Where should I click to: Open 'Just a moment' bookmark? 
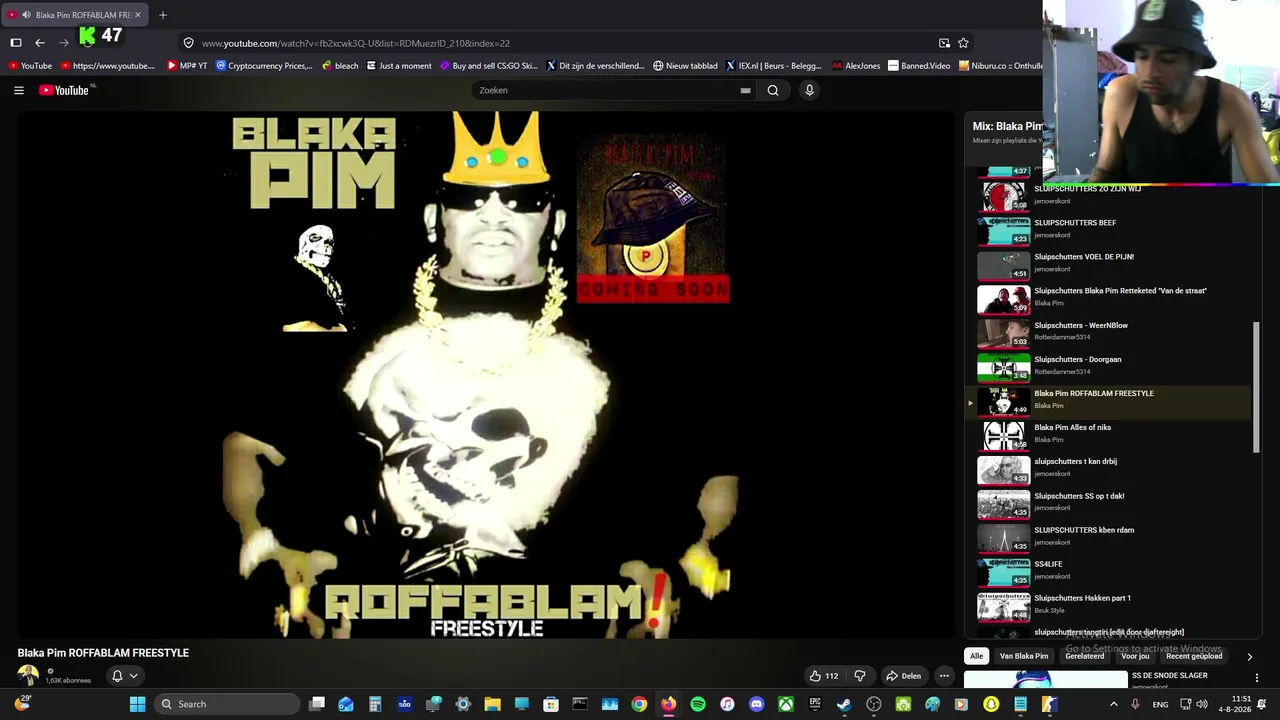click(399, 66)
